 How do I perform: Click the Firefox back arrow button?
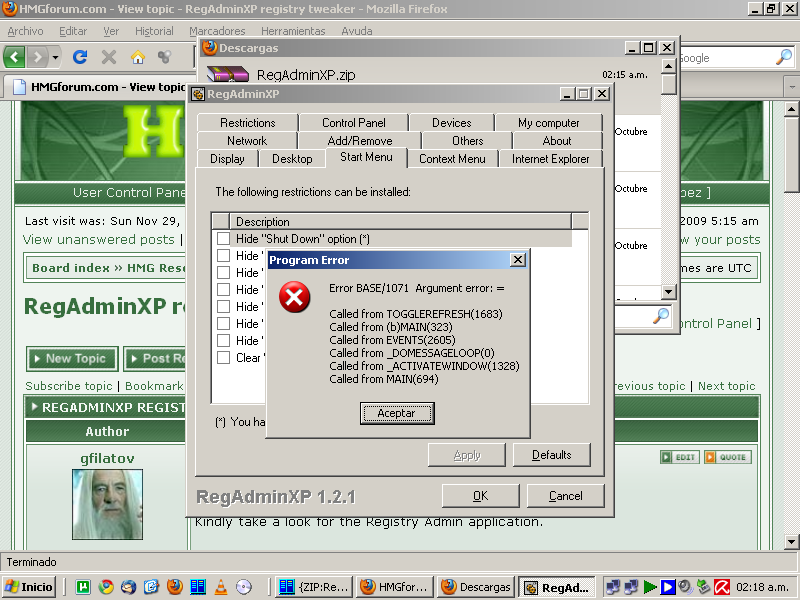[14, 57]
